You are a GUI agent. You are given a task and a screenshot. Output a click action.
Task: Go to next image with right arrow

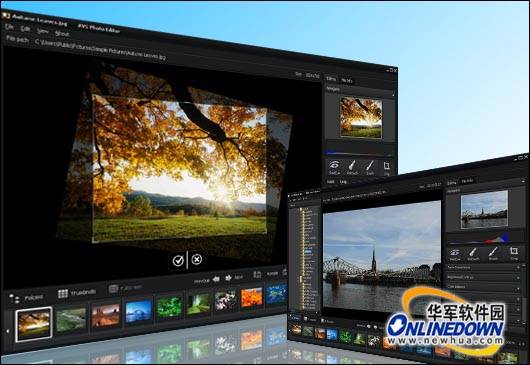(x=229, y=278)
